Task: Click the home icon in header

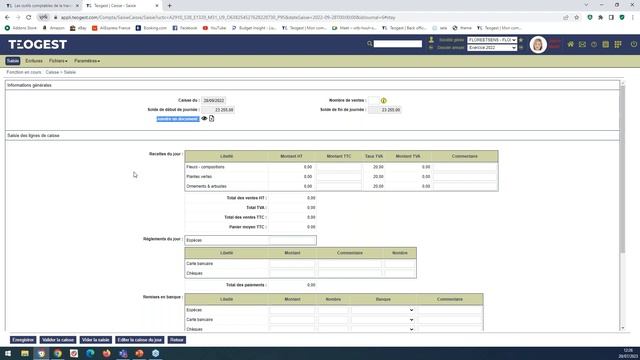Action: pos(570,44)
